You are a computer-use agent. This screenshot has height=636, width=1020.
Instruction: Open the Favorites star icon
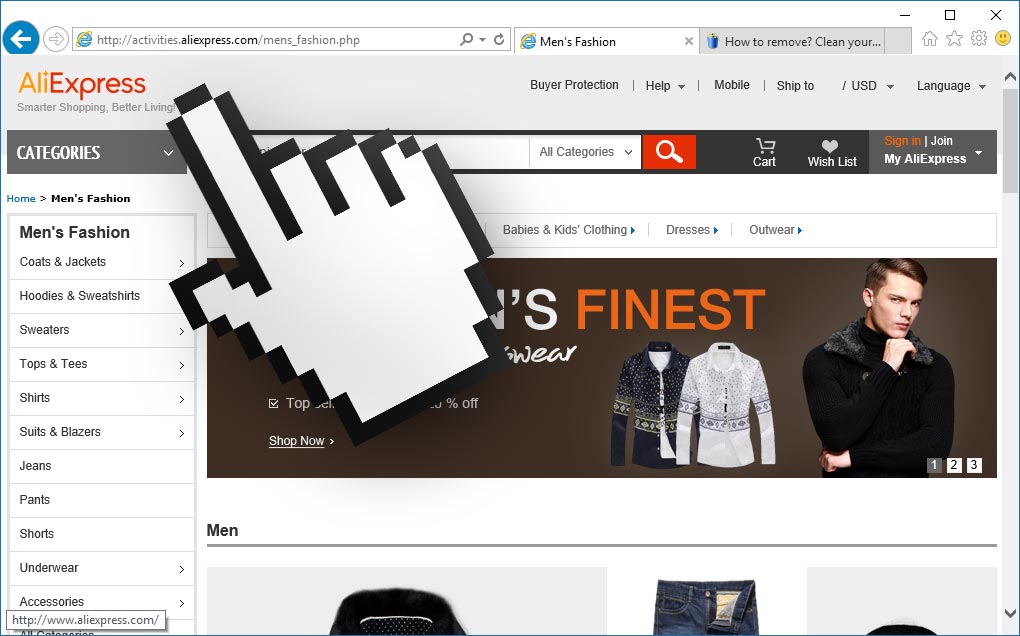point(954,38)
